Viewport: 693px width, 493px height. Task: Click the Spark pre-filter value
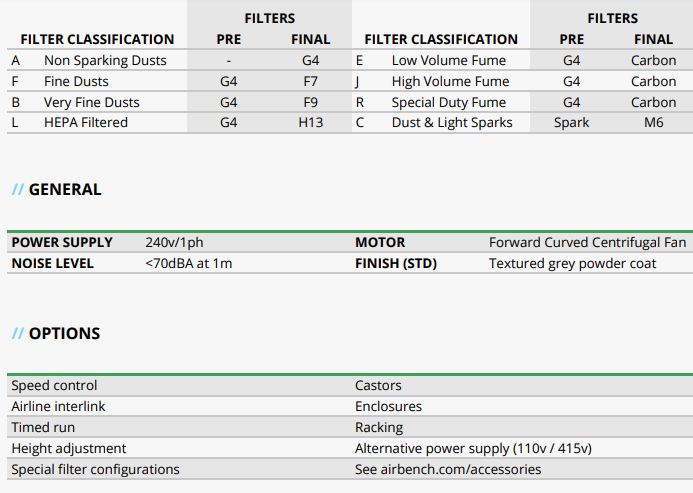pyautogui.click(x=571, y=122)
